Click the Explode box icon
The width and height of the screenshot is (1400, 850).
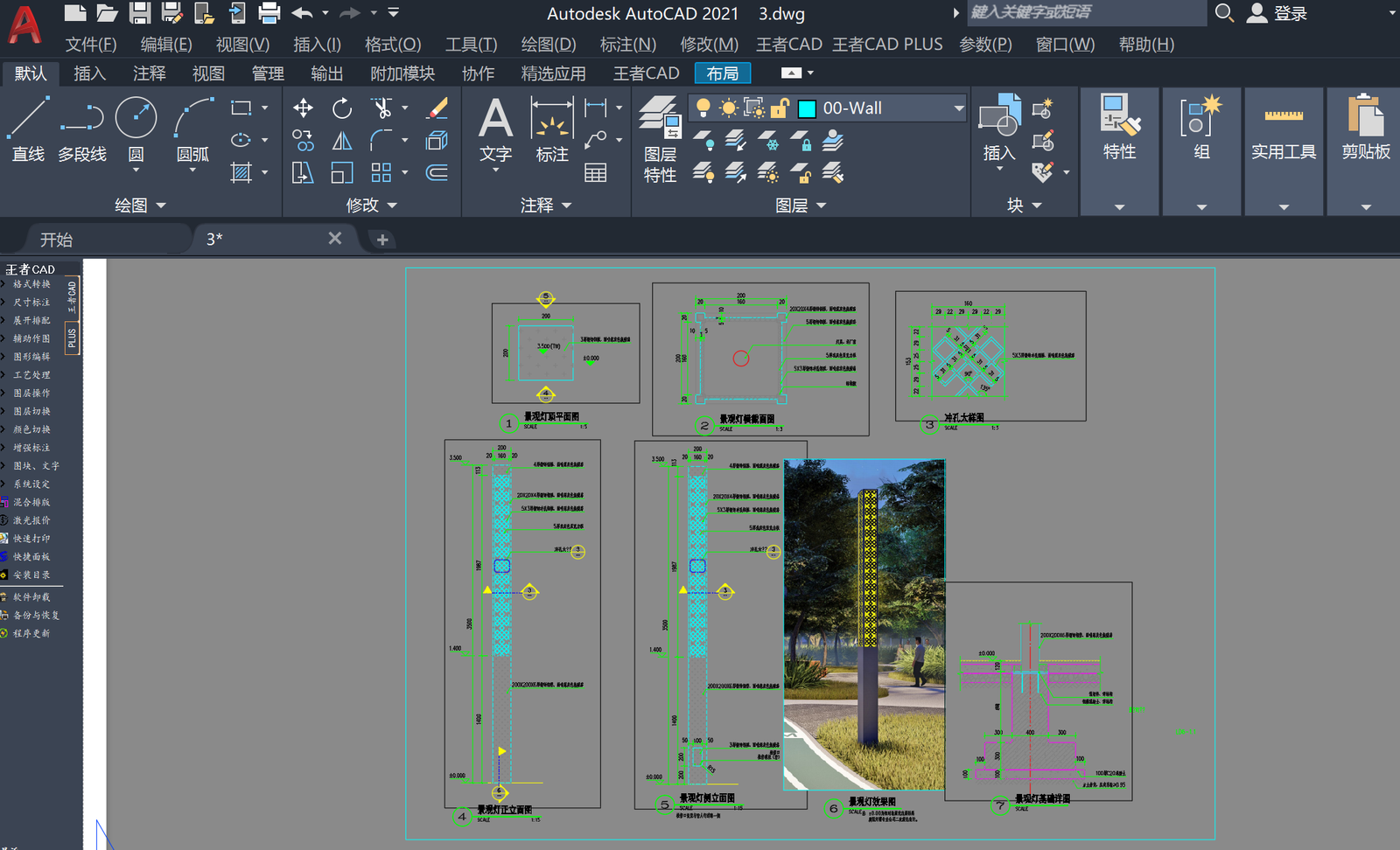(437, 140)
